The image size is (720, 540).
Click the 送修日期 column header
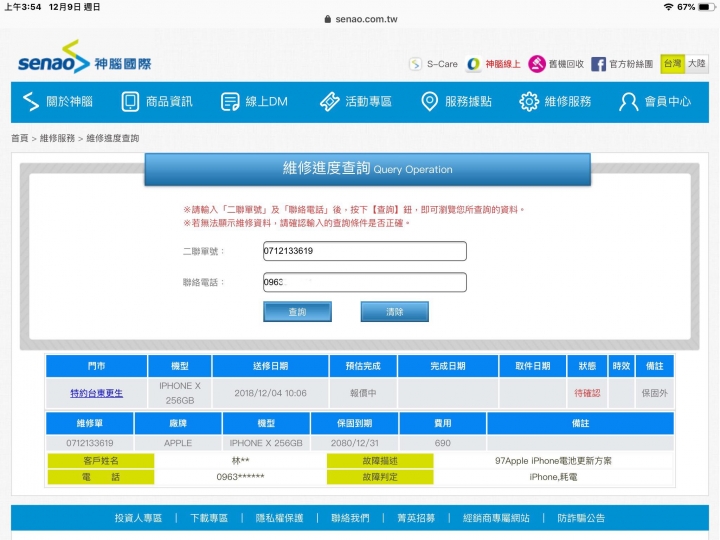[x=270, y=366]
